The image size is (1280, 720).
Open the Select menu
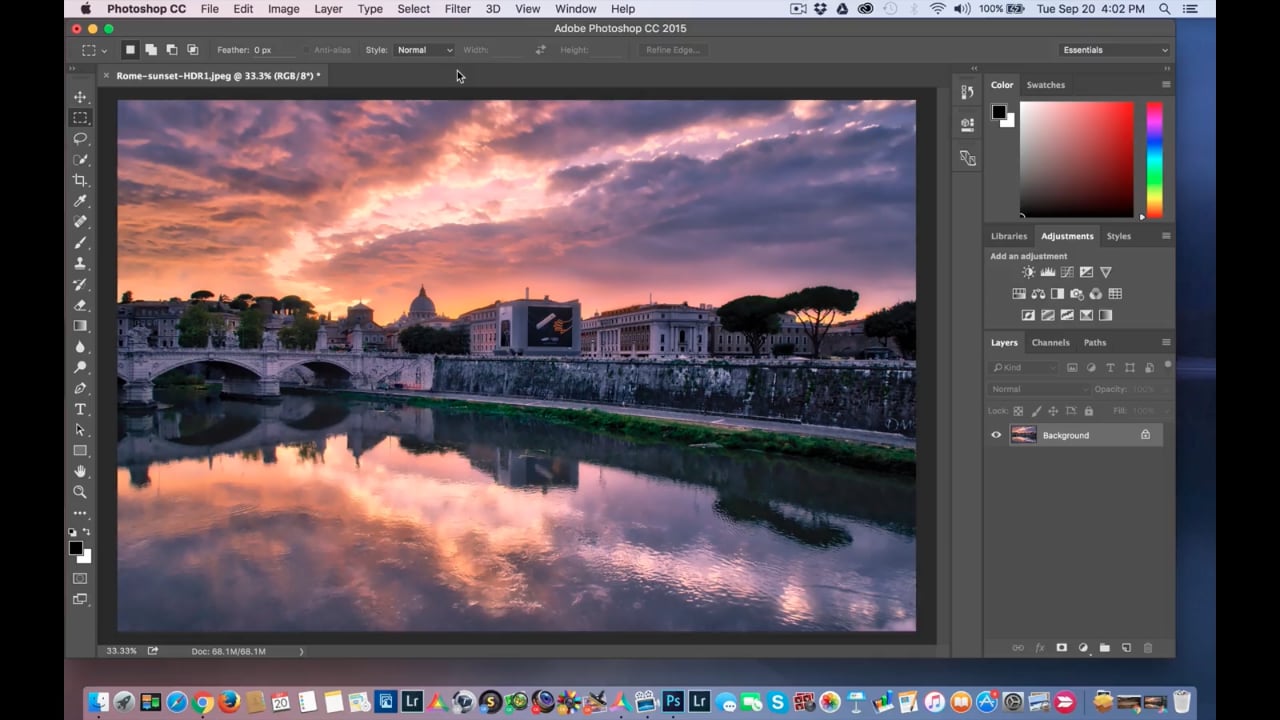click(413, 9)
